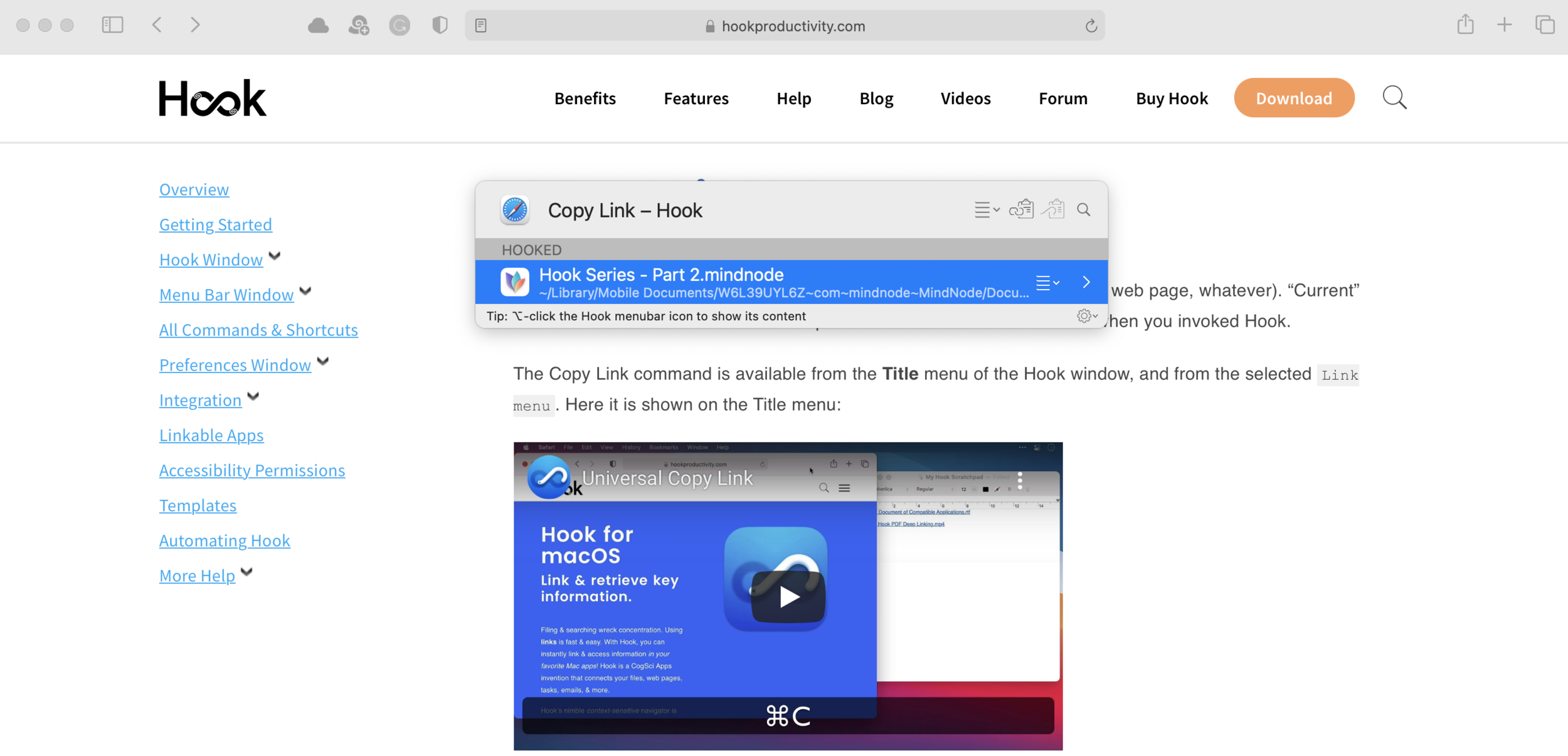Open the Share menu in Safari
The height and width of the screenshot is (756, 1568).
(x=1466, y=24)
